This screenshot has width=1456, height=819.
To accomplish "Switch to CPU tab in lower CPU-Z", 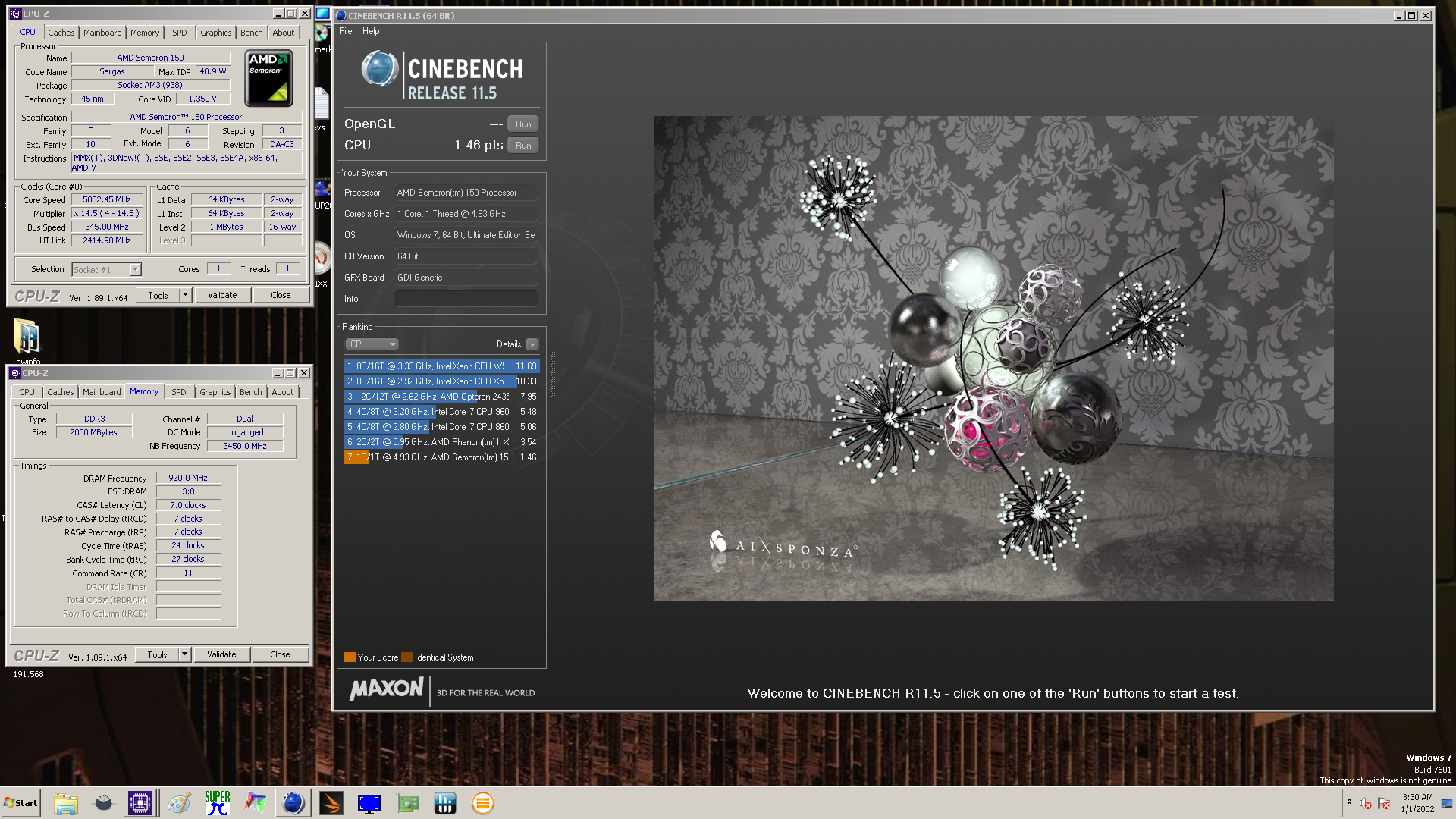I will click(27, 392).
